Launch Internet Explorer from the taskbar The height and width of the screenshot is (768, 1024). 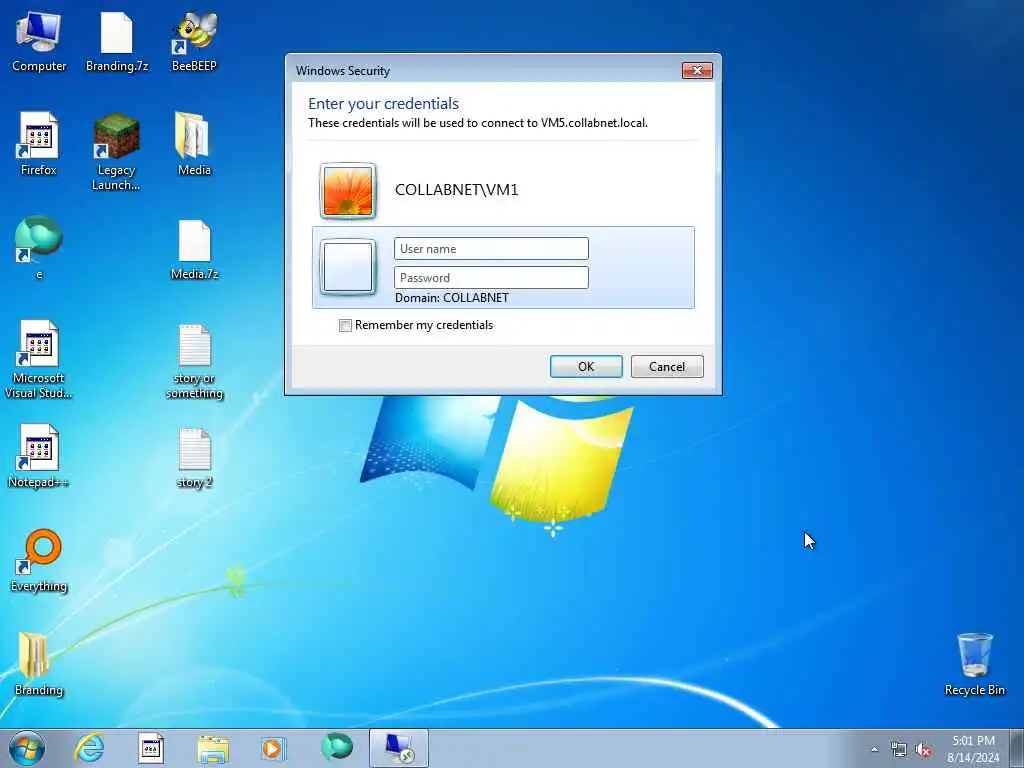coord(89,748)
